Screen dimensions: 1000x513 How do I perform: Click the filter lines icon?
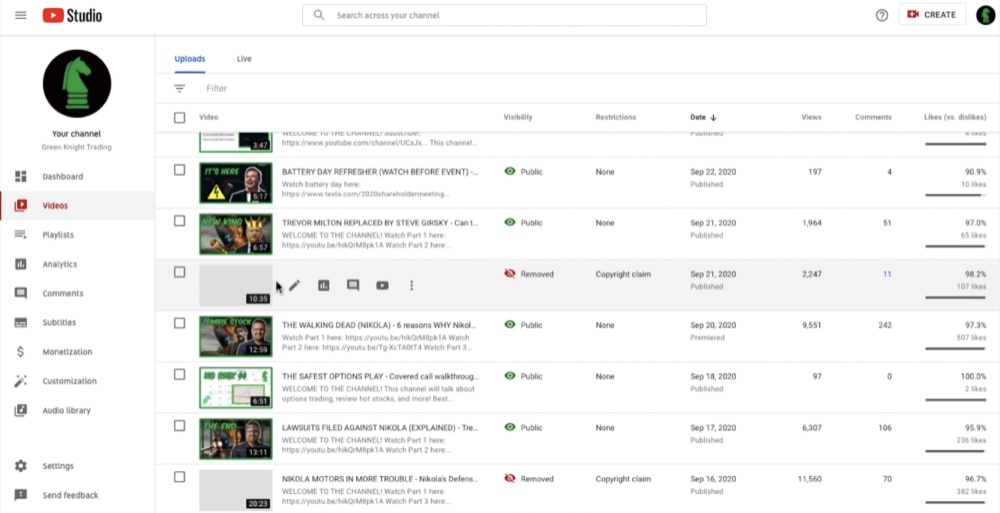tap(180, 89)
